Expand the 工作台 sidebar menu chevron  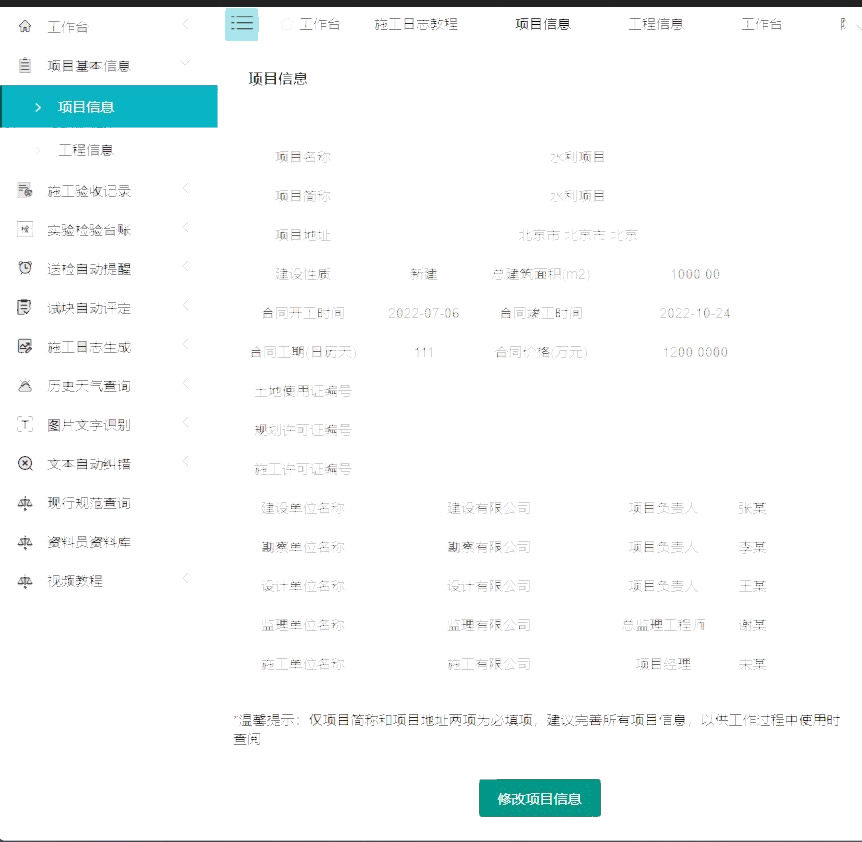pyautogui.click(x=185, y=24)
